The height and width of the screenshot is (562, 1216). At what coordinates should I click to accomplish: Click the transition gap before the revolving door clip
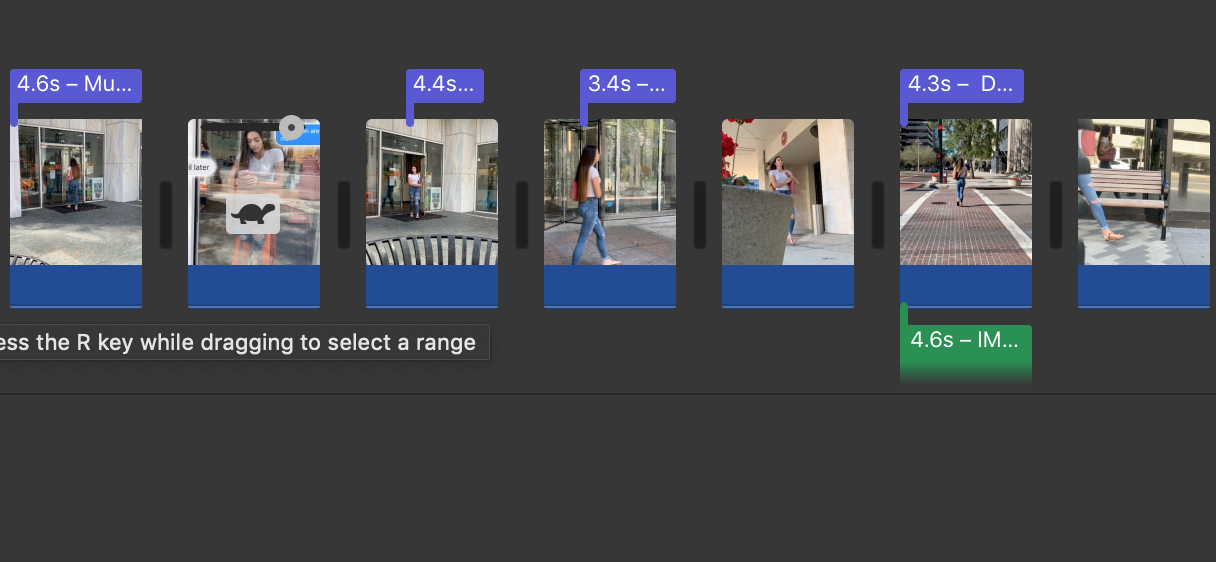click(x=522, y=214)
